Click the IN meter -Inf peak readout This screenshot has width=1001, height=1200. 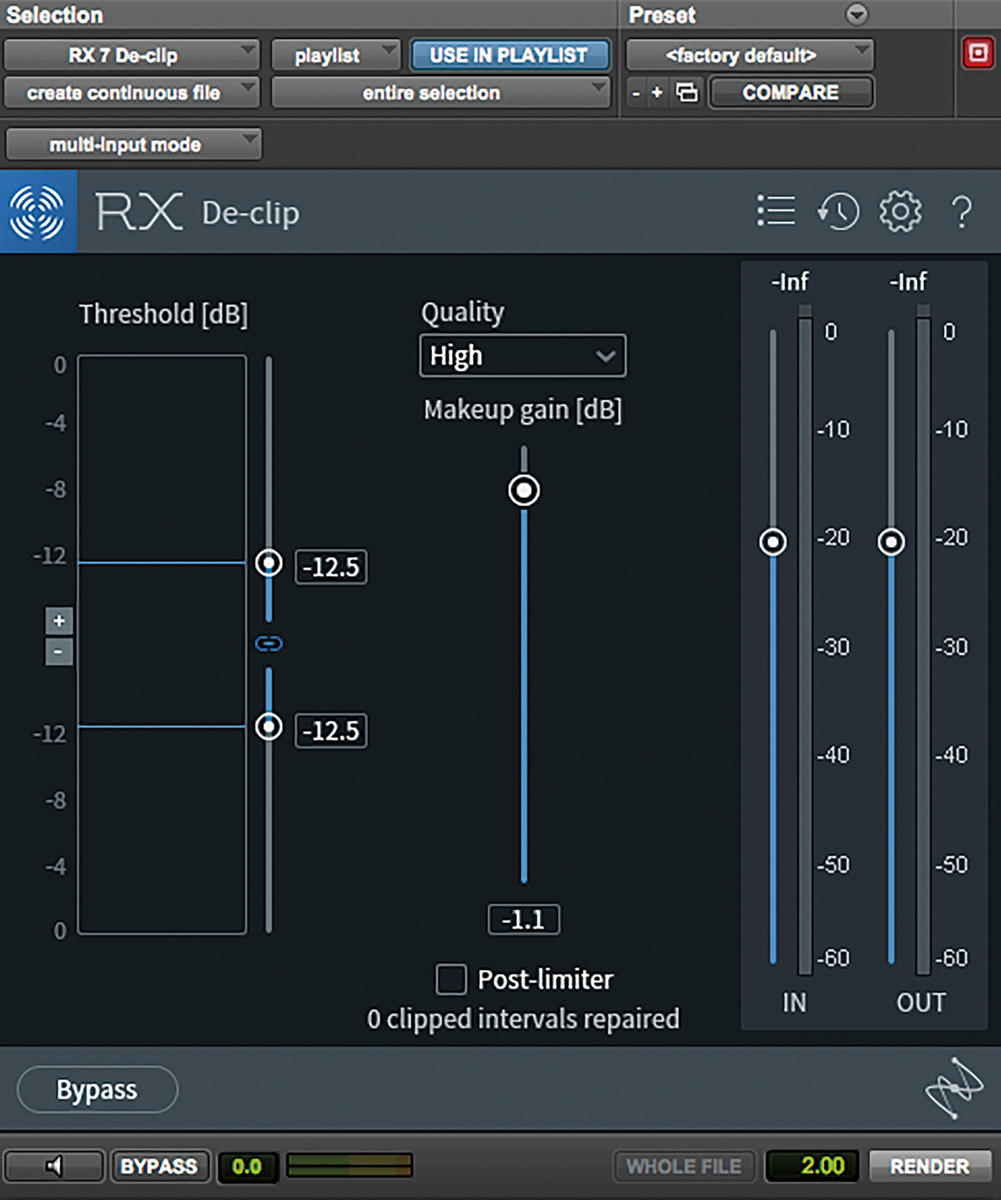pyautogui.click(x=790, y=282)
